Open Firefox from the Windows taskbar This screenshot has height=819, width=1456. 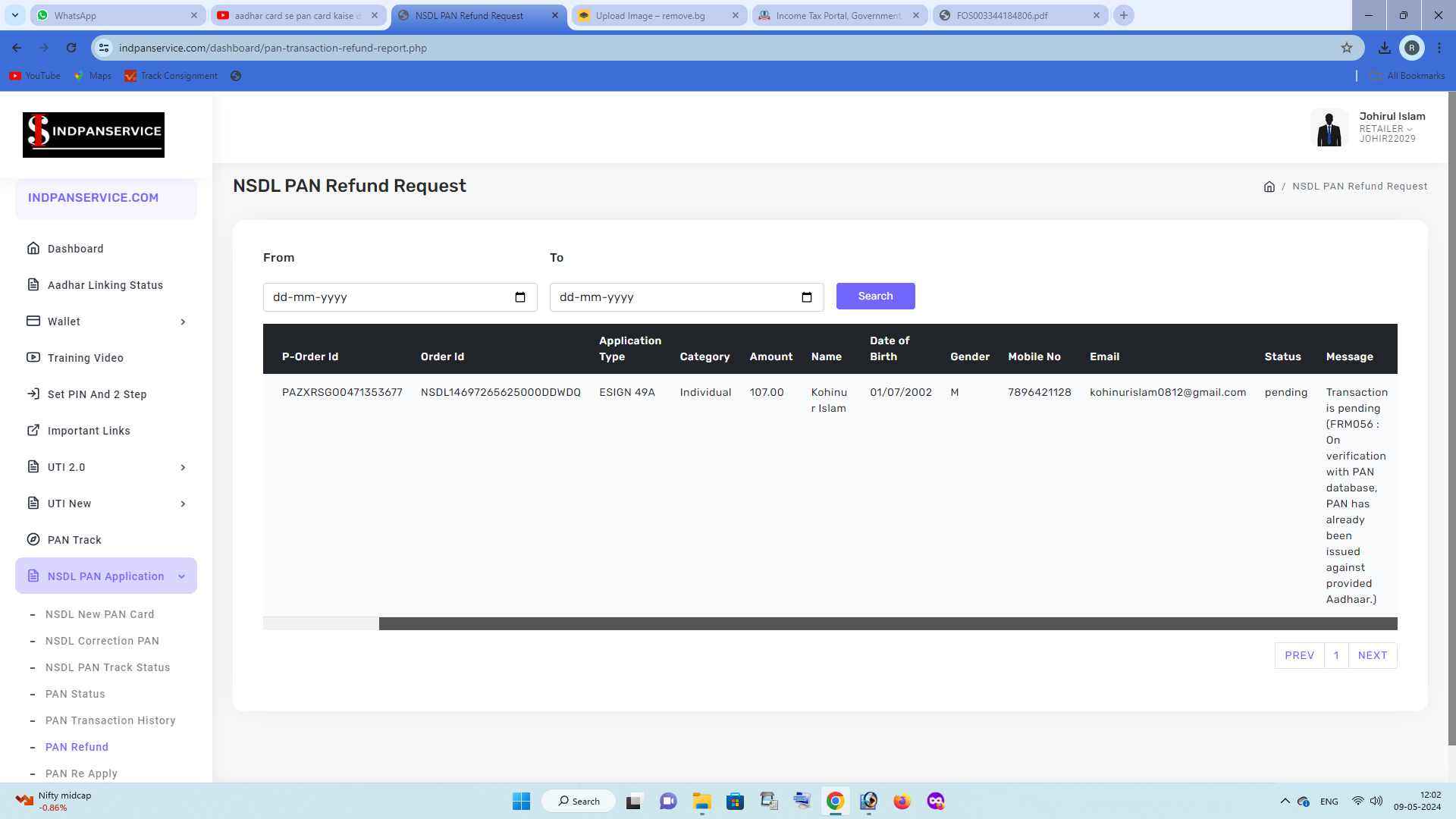click(x=902, y=801)
